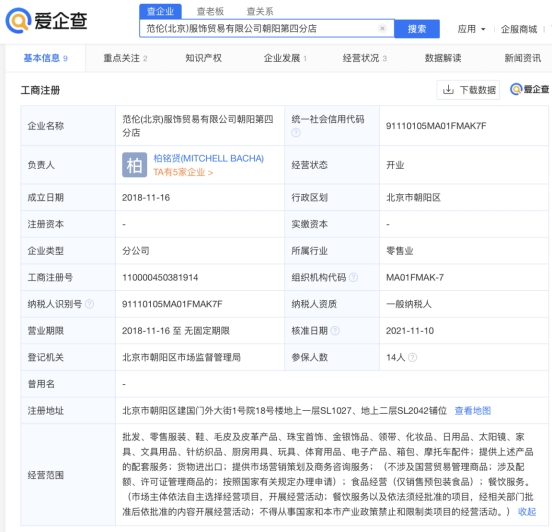Click the 登记机关 value 北京市朝阳区市场监督管理局
The height and width of the screenshot is (532, 553).
tap(181, 357)
